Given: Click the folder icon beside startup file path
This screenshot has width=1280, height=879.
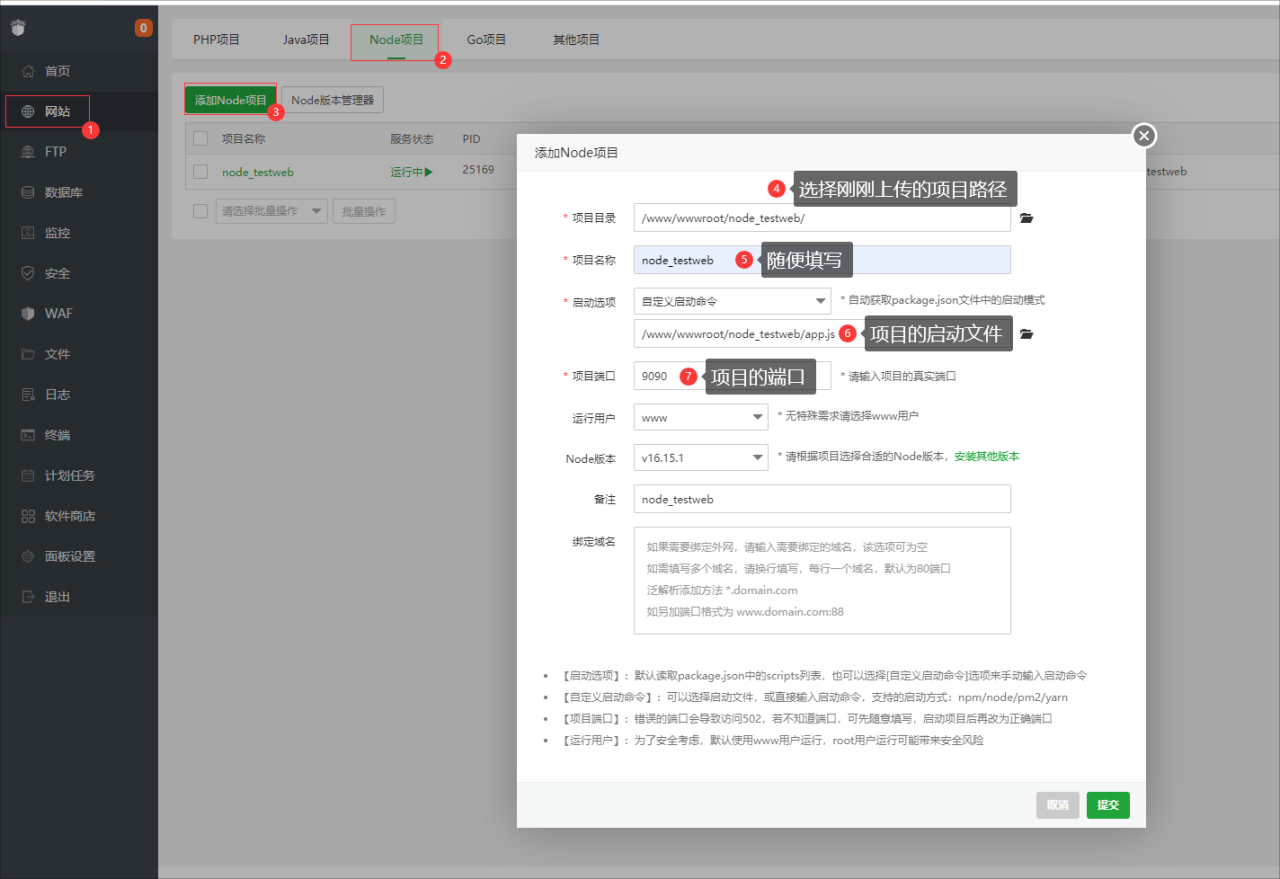Looking at the screenshot, I should 1026,334.
